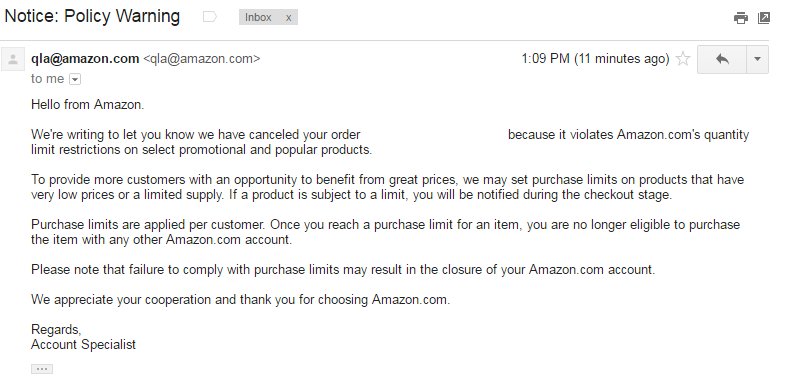Star the message from qla@amazon.com
The image size is (785, 379).
click(x=683, y=59)
